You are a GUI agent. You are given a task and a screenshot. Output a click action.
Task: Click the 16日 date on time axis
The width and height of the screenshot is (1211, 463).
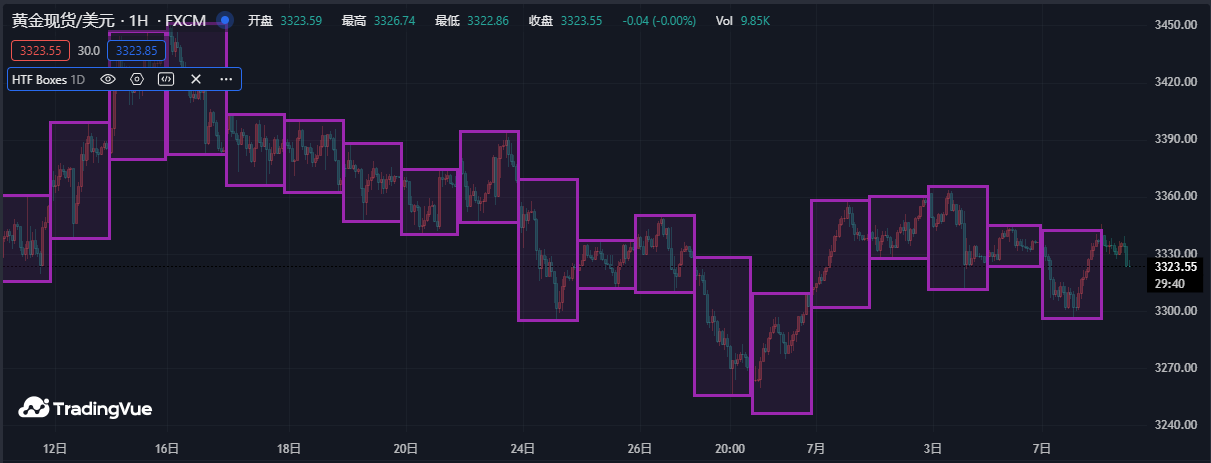pos(166,448)
